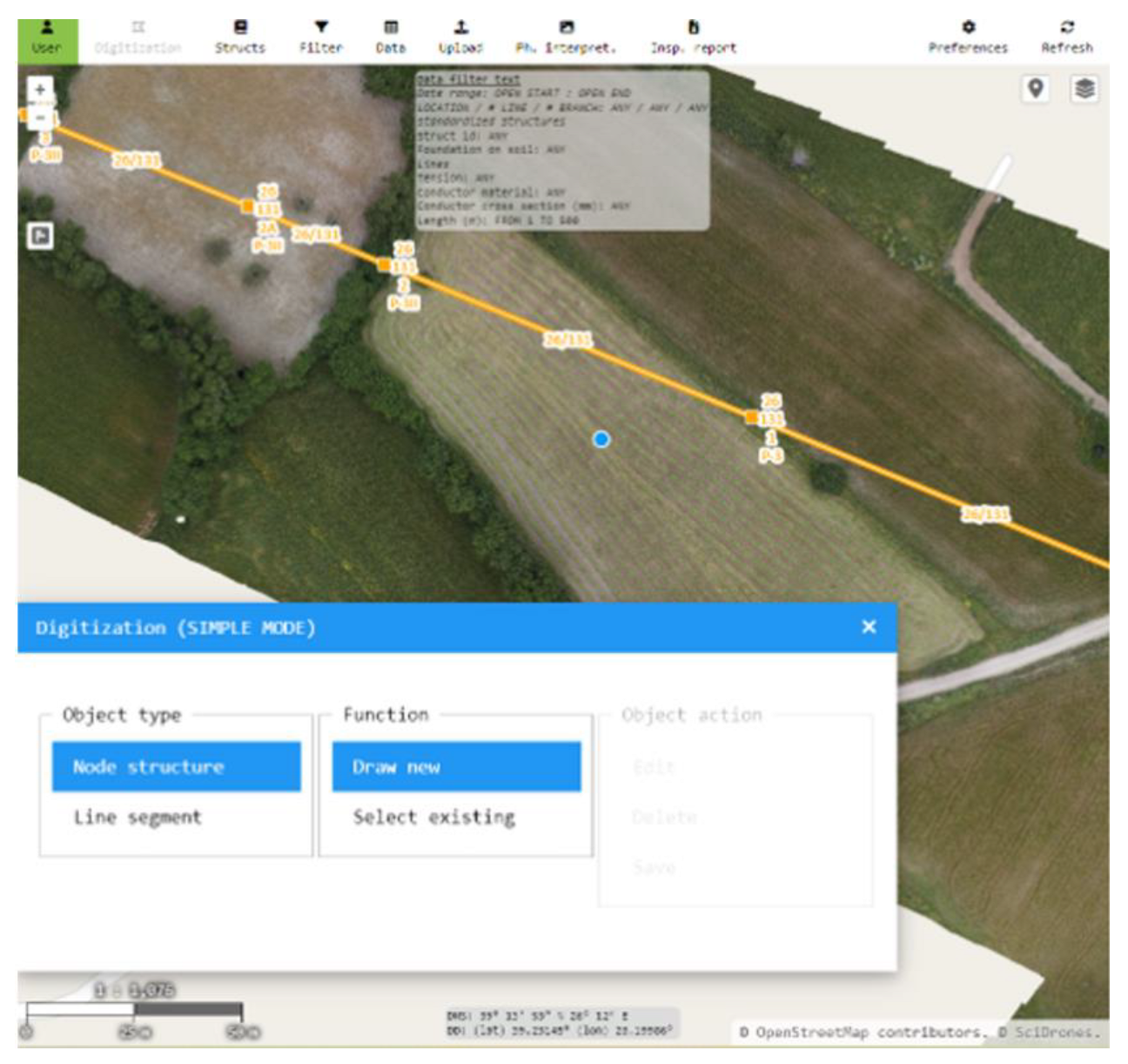
Task: Choose Select existing function
Action: point(433,818)
